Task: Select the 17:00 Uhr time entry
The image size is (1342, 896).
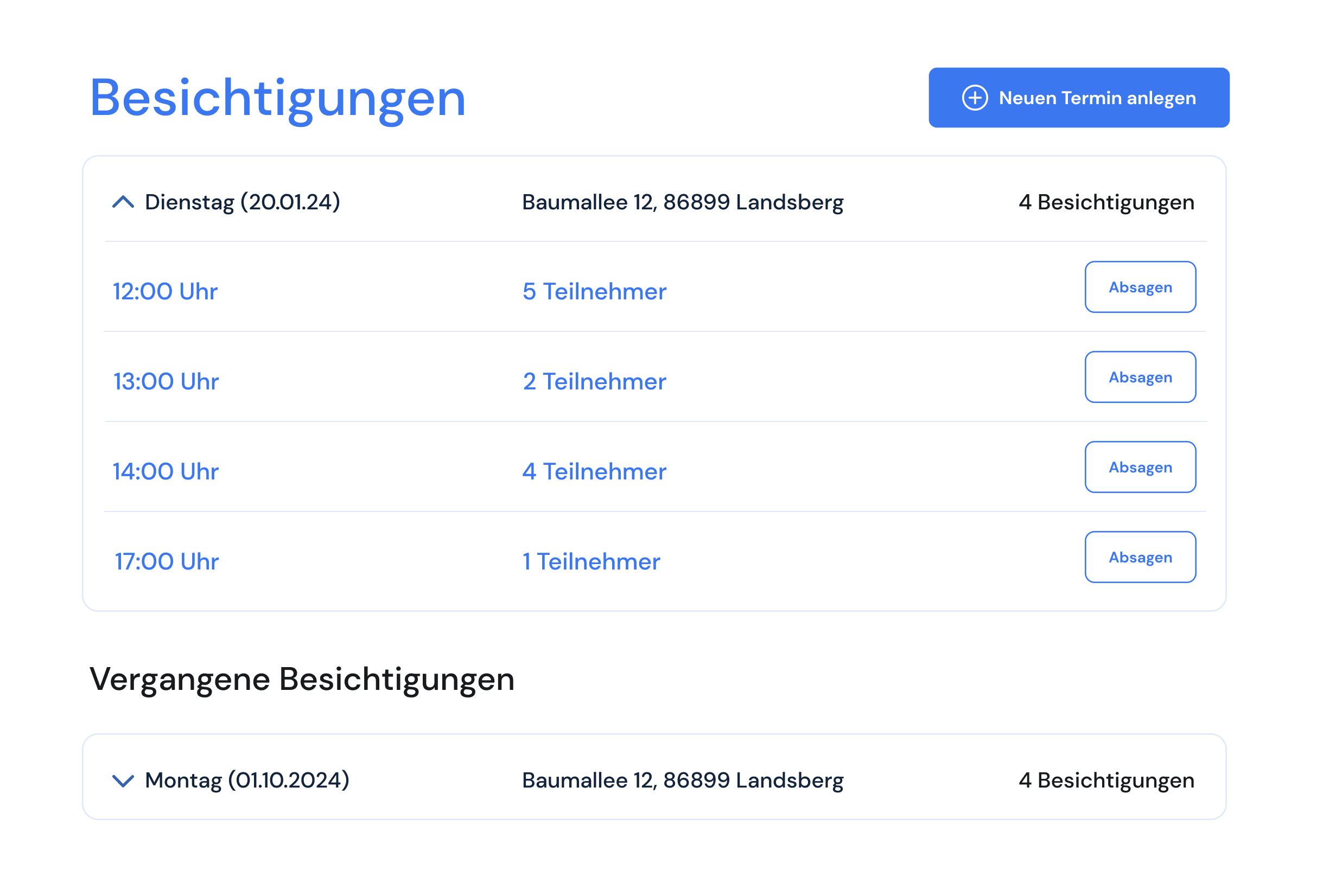Action: (166, 561)
